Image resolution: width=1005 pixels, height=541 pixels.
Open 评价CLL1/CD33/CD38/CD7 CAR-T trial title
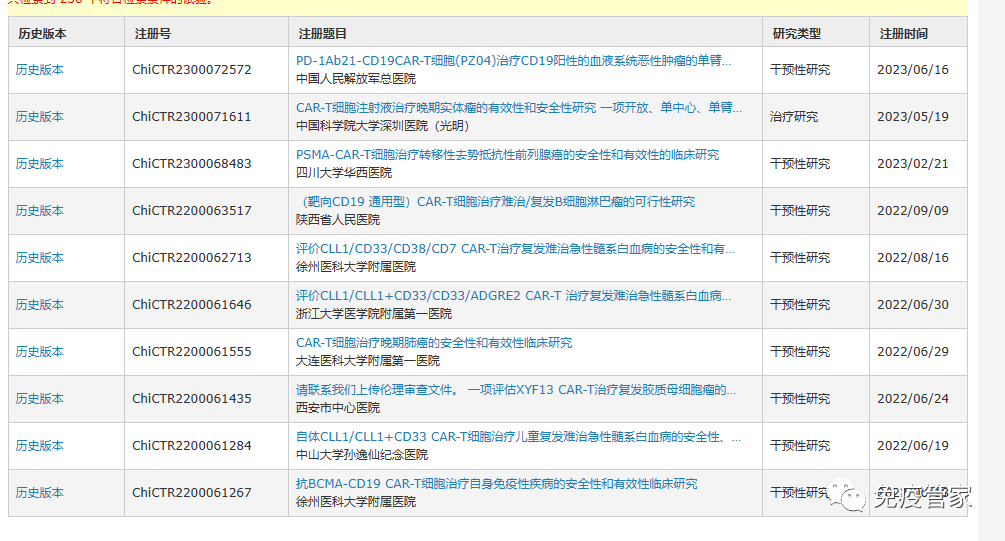(x=515, y=249)
